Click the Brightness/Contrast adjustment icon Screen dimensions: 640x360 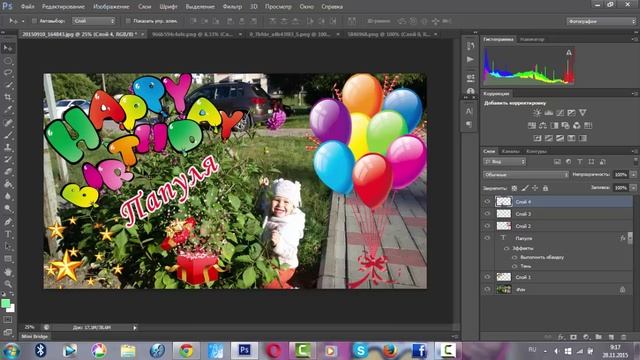tap(538, 113)
